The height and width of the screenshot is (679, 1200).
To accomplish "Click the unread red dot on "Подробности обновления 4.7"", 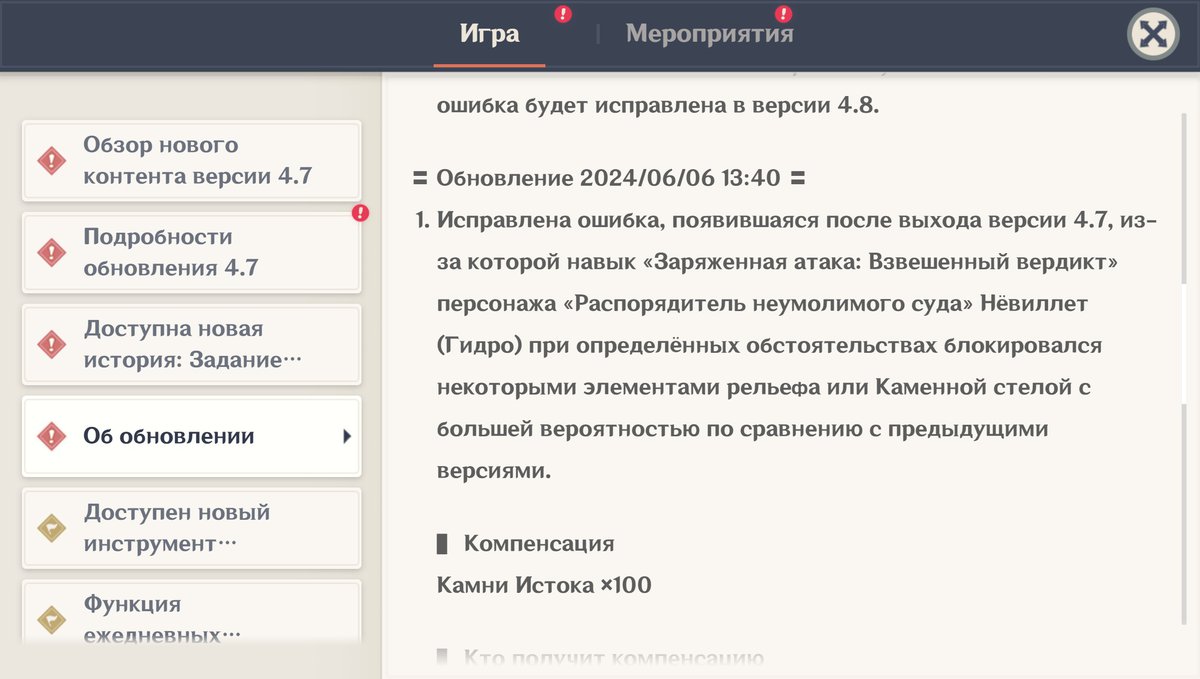I will click(360, 213).
